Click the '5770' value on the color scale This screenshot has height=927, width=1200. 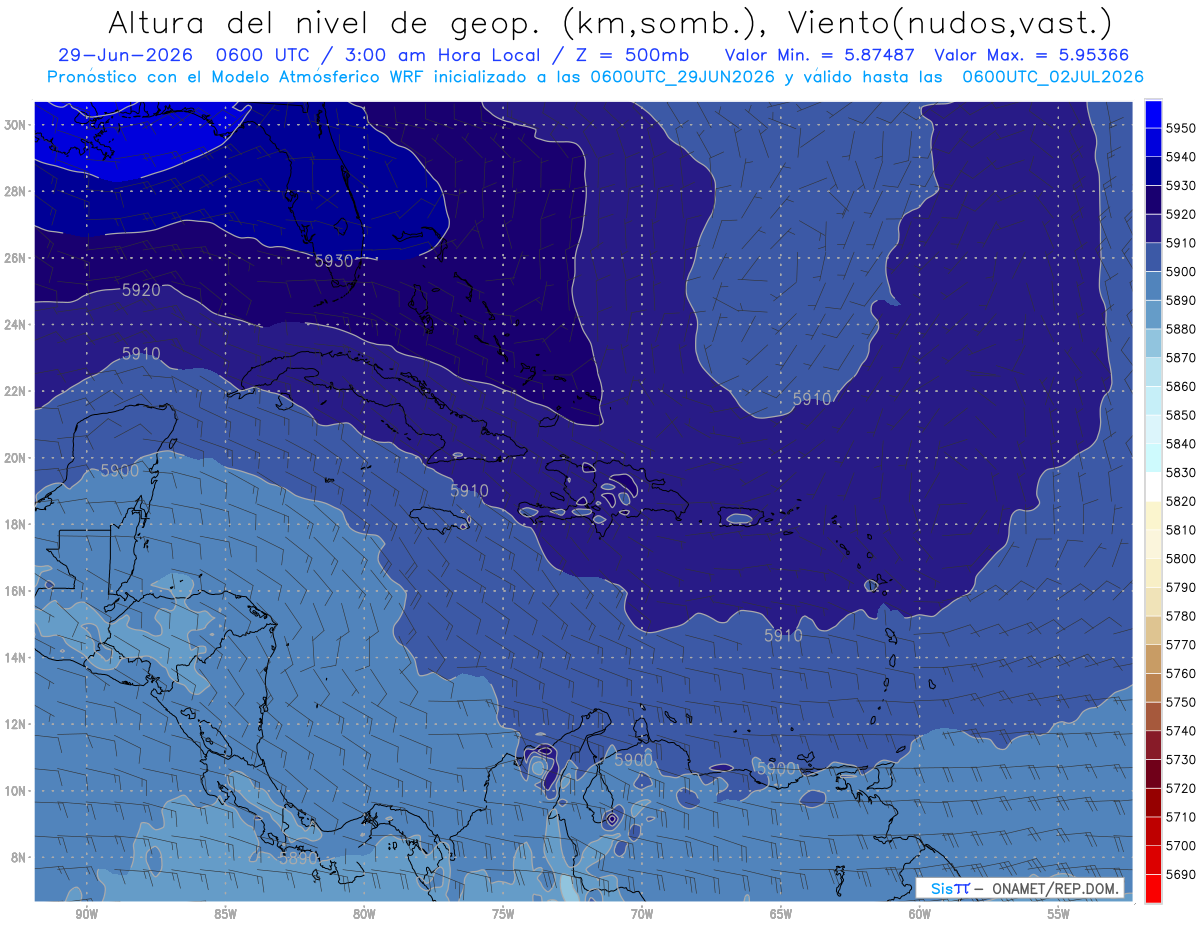1181,644
